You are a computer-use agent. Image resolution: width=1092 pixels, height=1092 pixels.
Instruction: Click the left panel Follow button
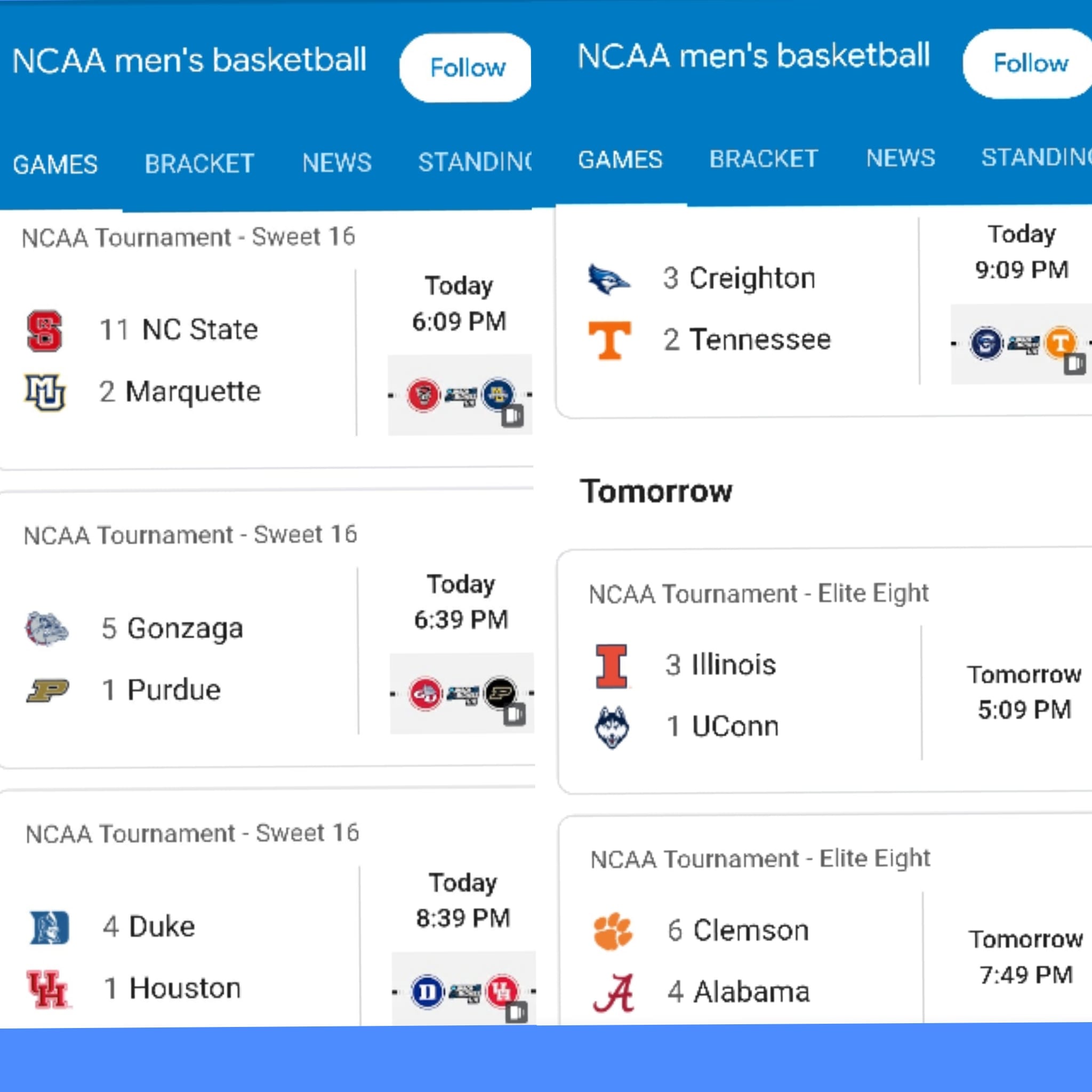coord(467,67)
